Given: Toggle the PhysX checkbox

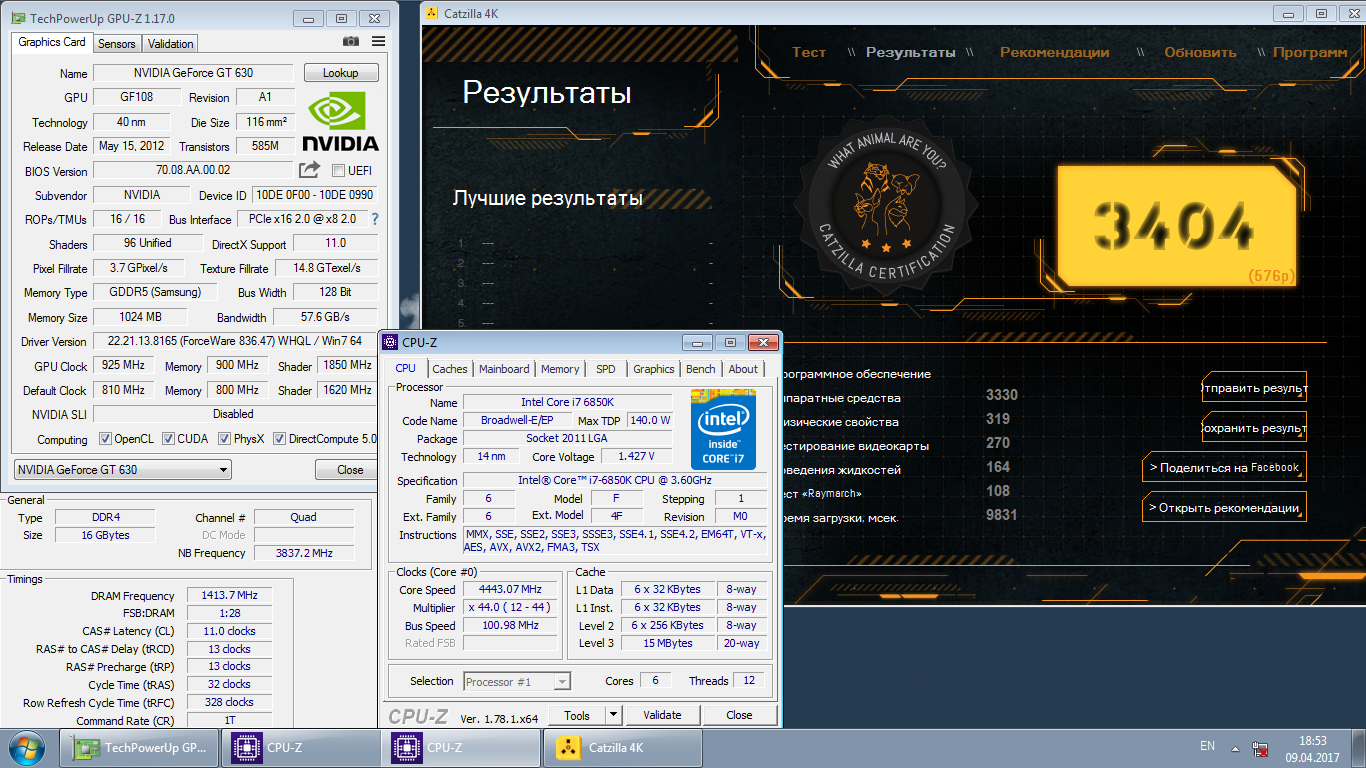Looking at the screenshot, I should click(x=224, y=439).
